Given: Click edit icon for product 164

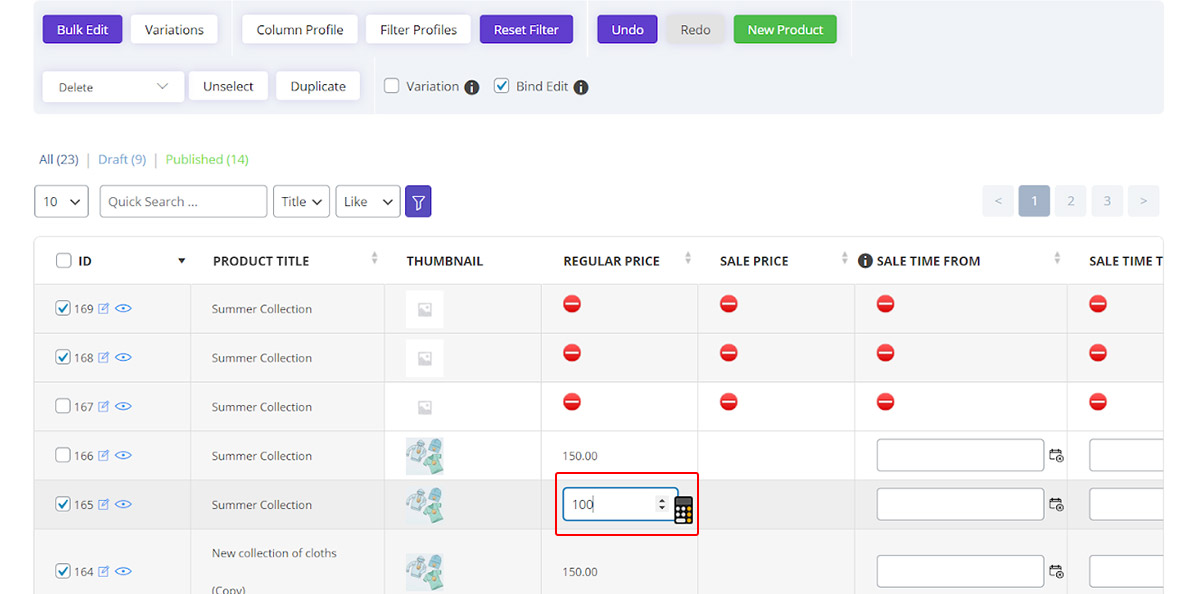Looking at the screenshot, I should [x=103, y=572].
